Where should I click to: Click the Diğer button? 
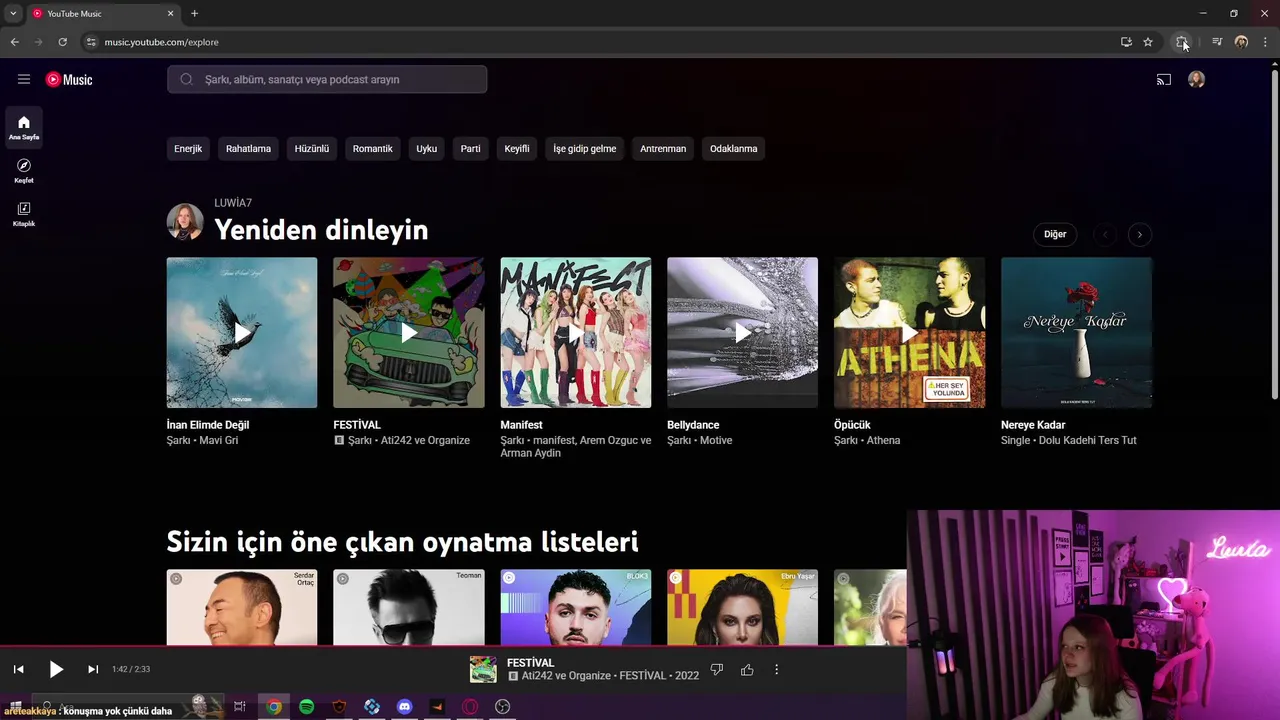pyautogui.click(x=1055, y=234)
